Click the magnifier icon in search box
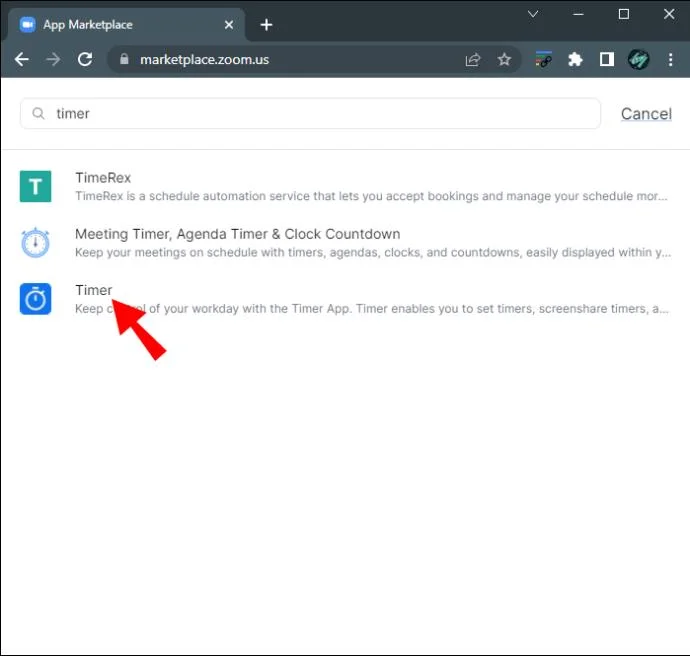The width and height of the screenshot is (690, 656). coord(39,114)
